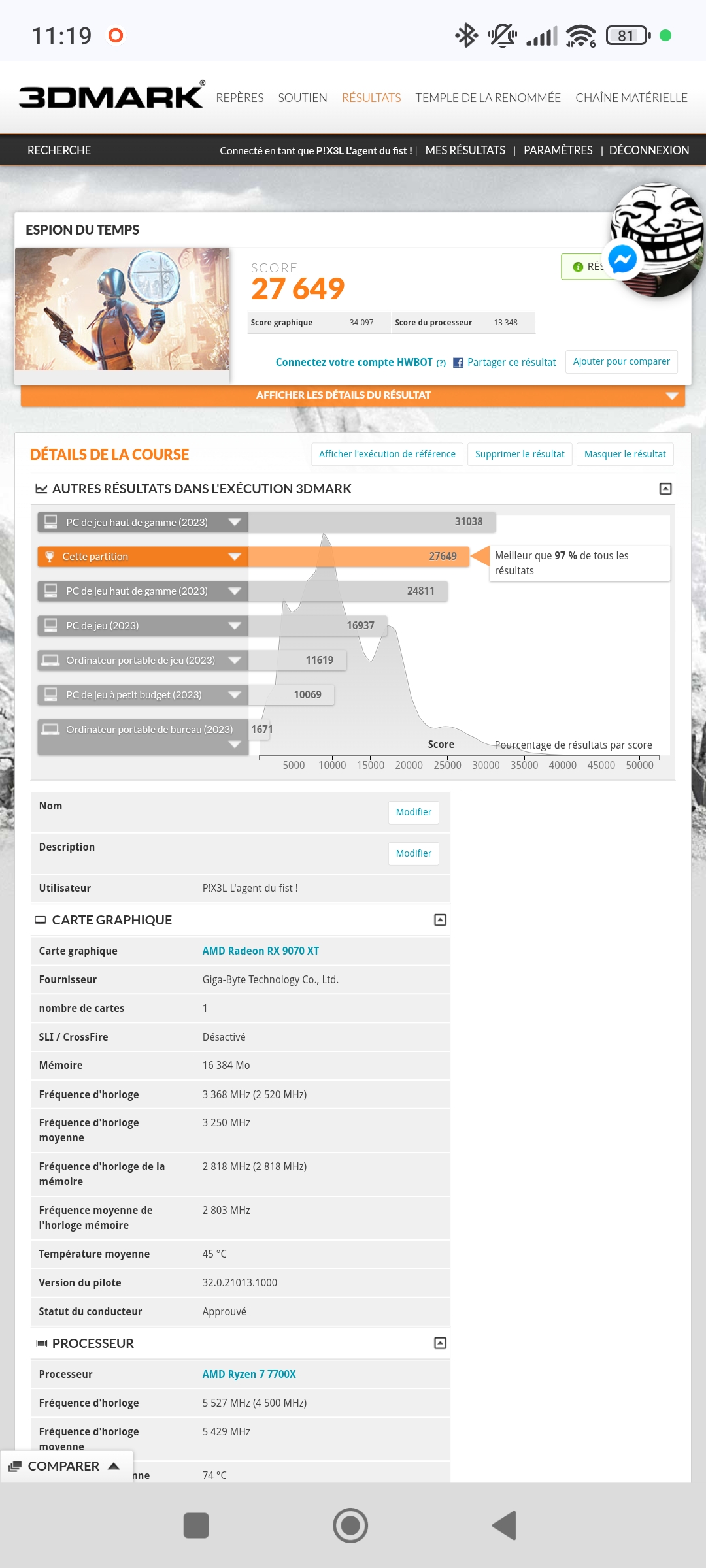Click Masquer le résultat button
This screenshot has width=706, height=1568.
tap(625, 454)
